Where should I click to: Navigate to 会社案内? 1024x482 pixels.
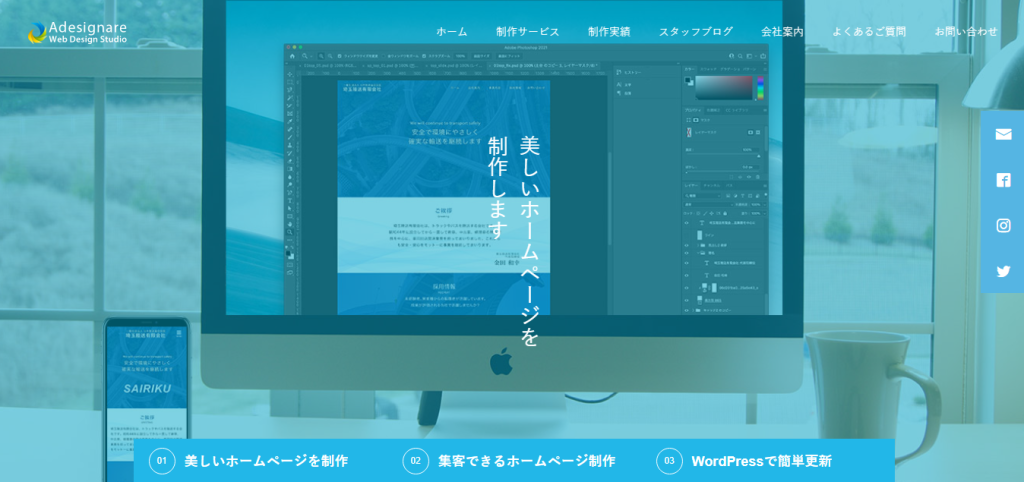[782, 32]
